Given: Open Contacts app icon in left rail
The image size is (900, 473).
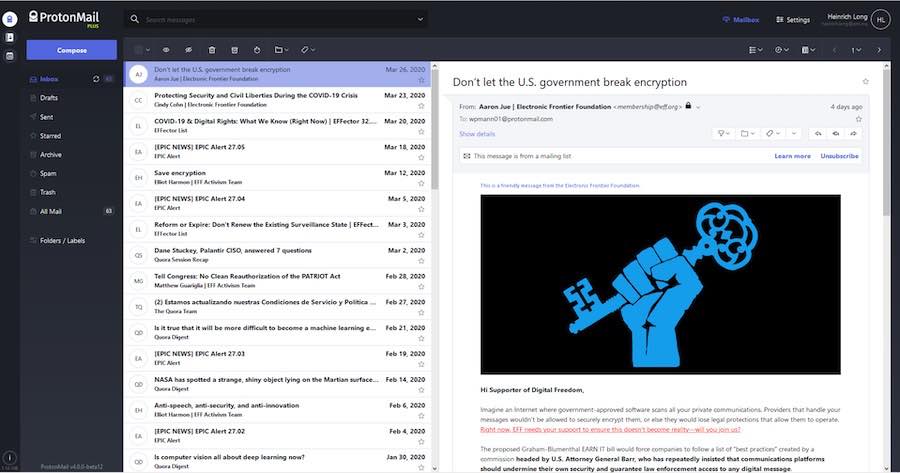Looking at the screenshot, I should pos(9,37).
